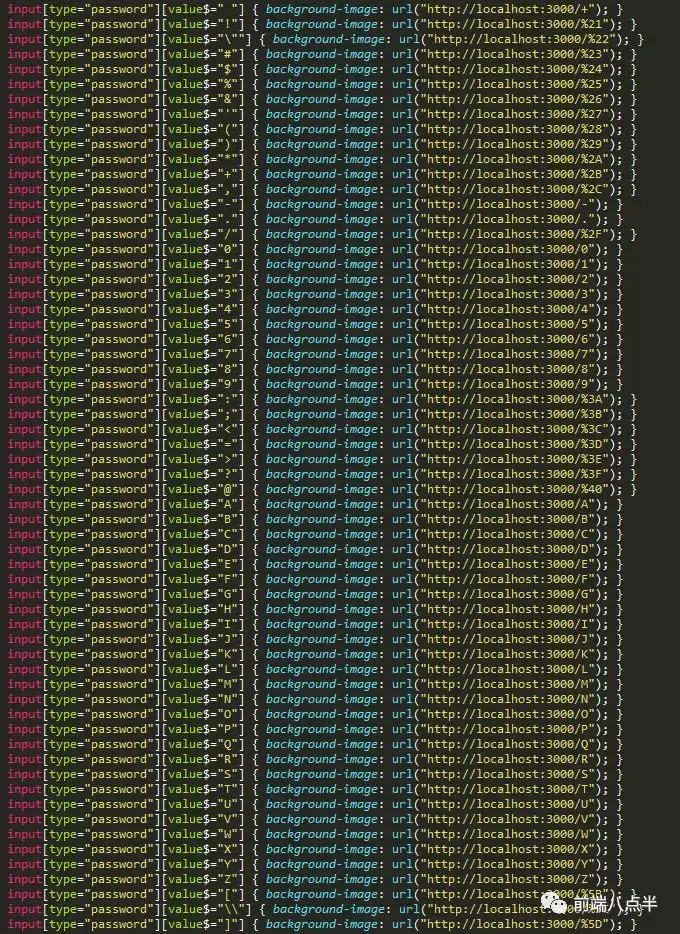Screen dimensions: 680x934
Task: Click the URL localhost:3000/L
Action: 506,670
